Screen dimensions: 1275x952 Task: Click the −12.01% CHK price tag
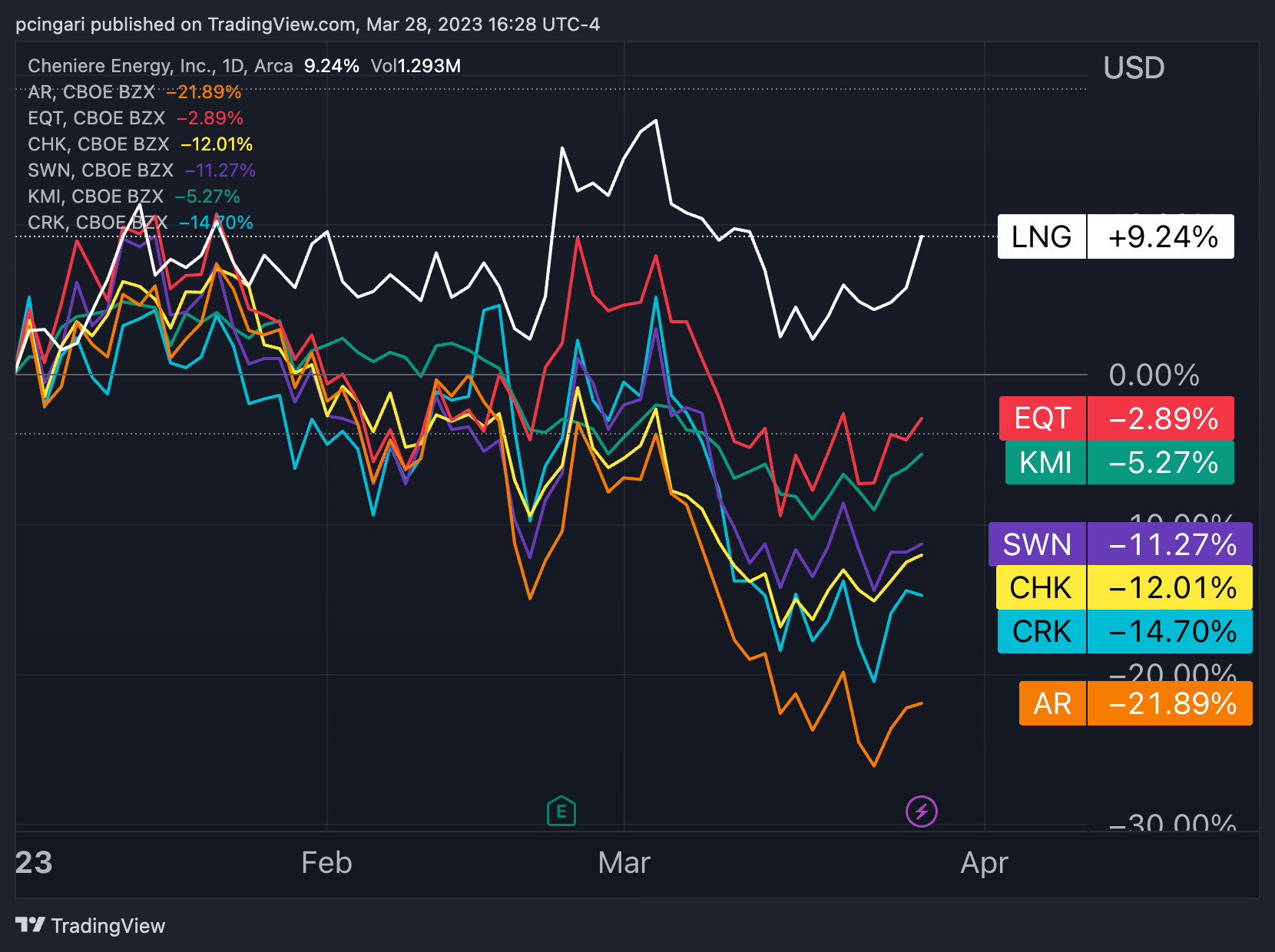pos(1171,587)
